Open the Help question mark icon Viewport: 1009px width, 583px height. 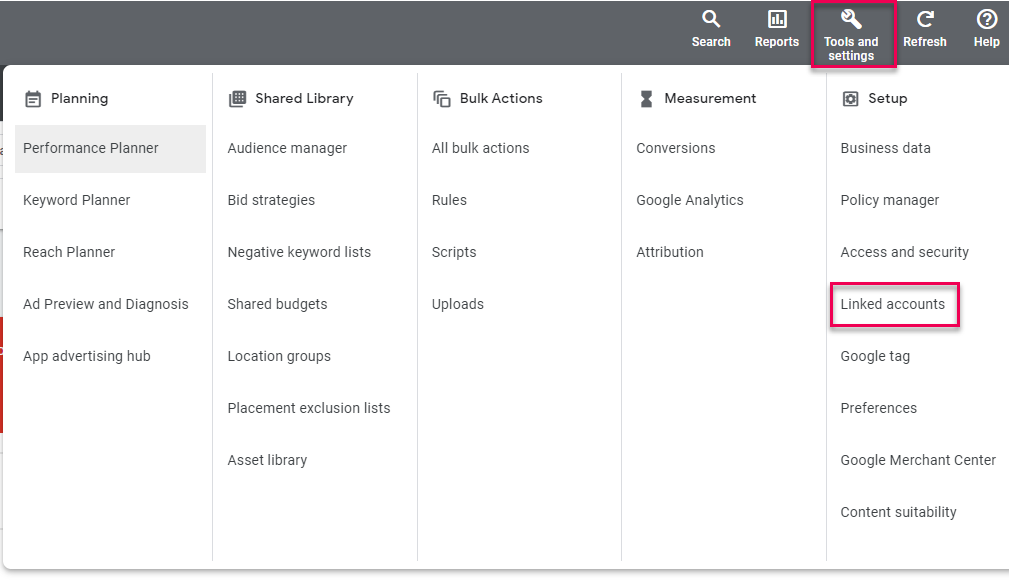coord(986,20)
